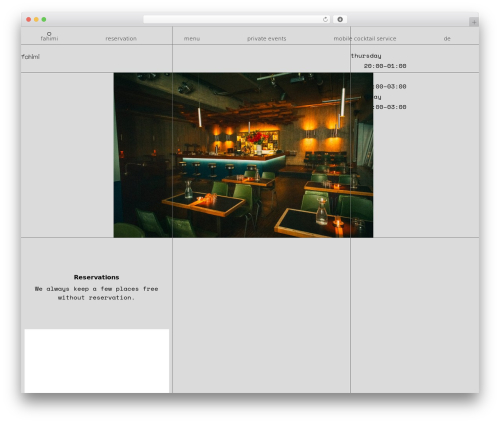Click the round extension icon beside address bar
The width and height of the screenshot is (500, 423).
[x=340, y=20]
